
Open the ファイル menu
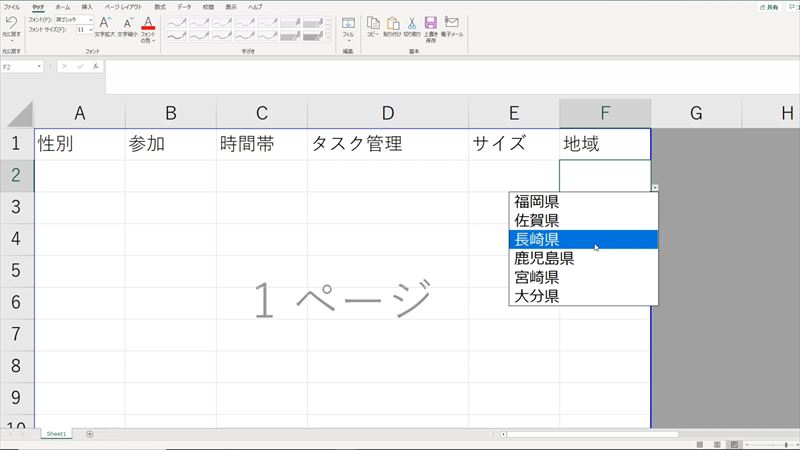coord(12,6)
